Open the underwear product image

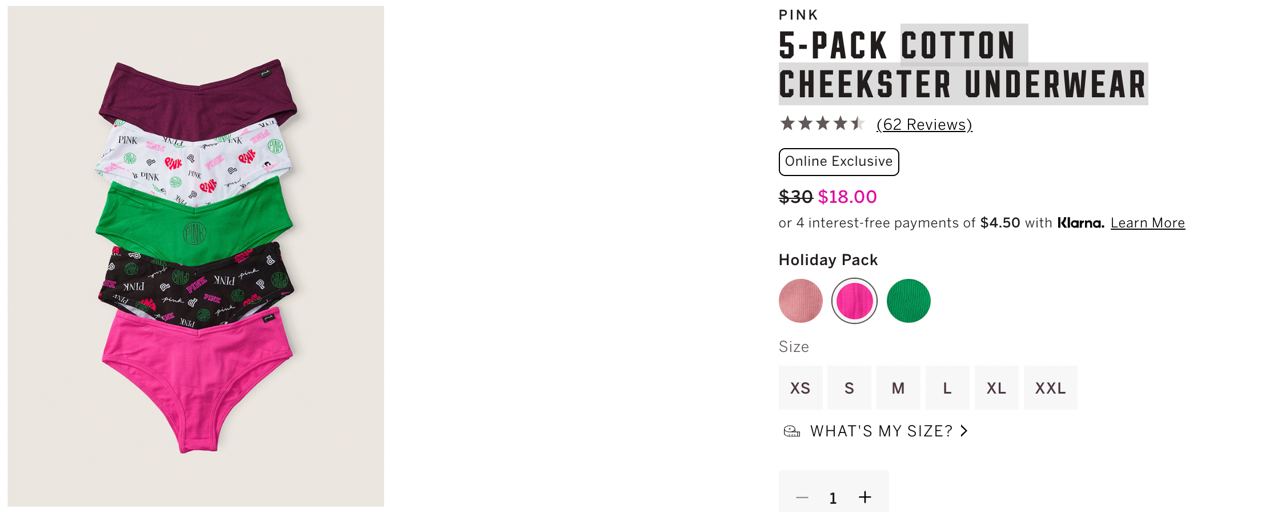[196, 256]
